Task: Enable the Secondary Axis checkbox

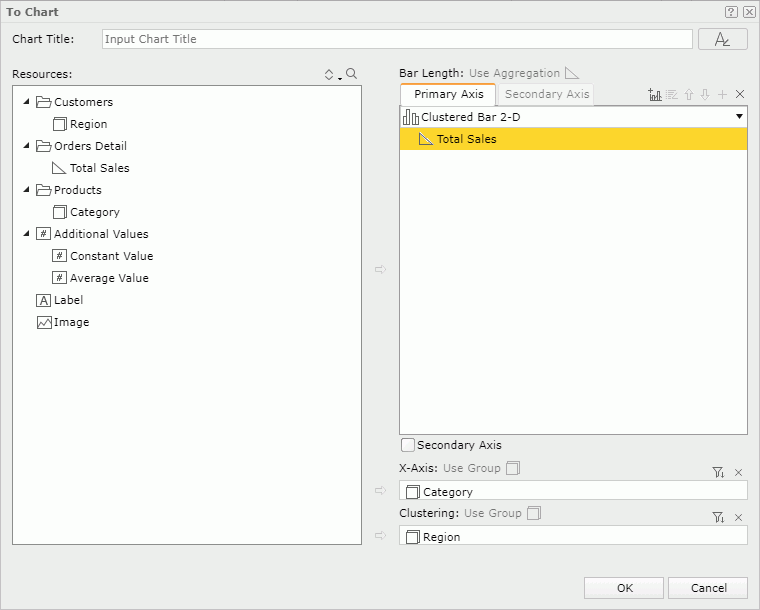Action: pyautogui.click(x=408, y=445)
